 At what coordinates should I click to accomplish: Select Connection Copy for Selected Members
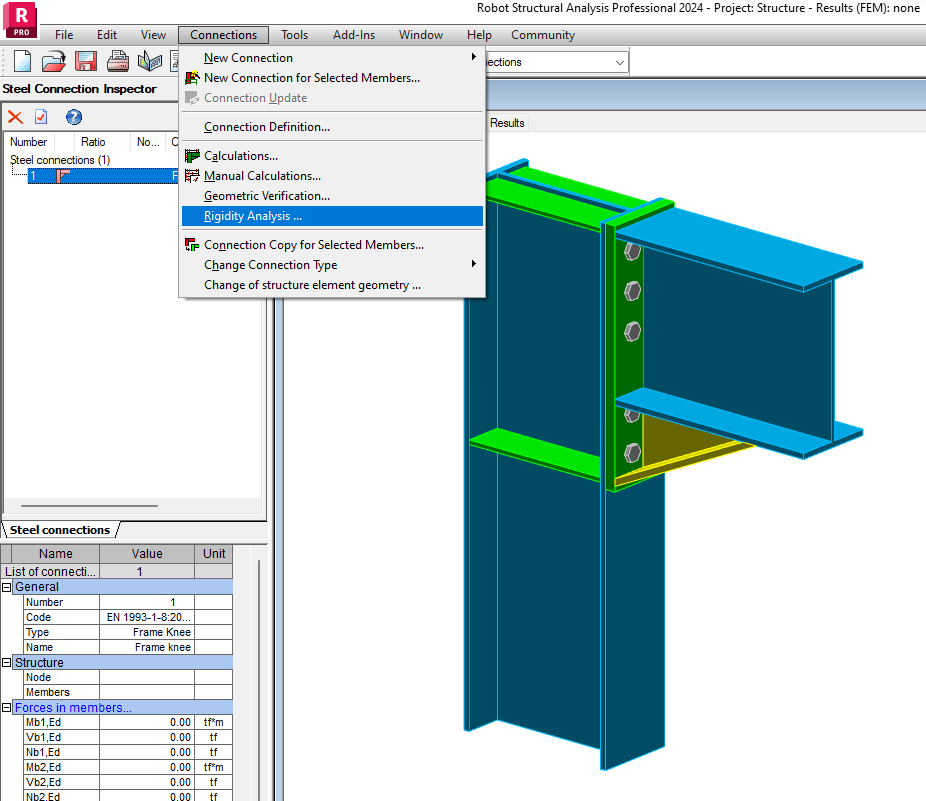[332, 245]
